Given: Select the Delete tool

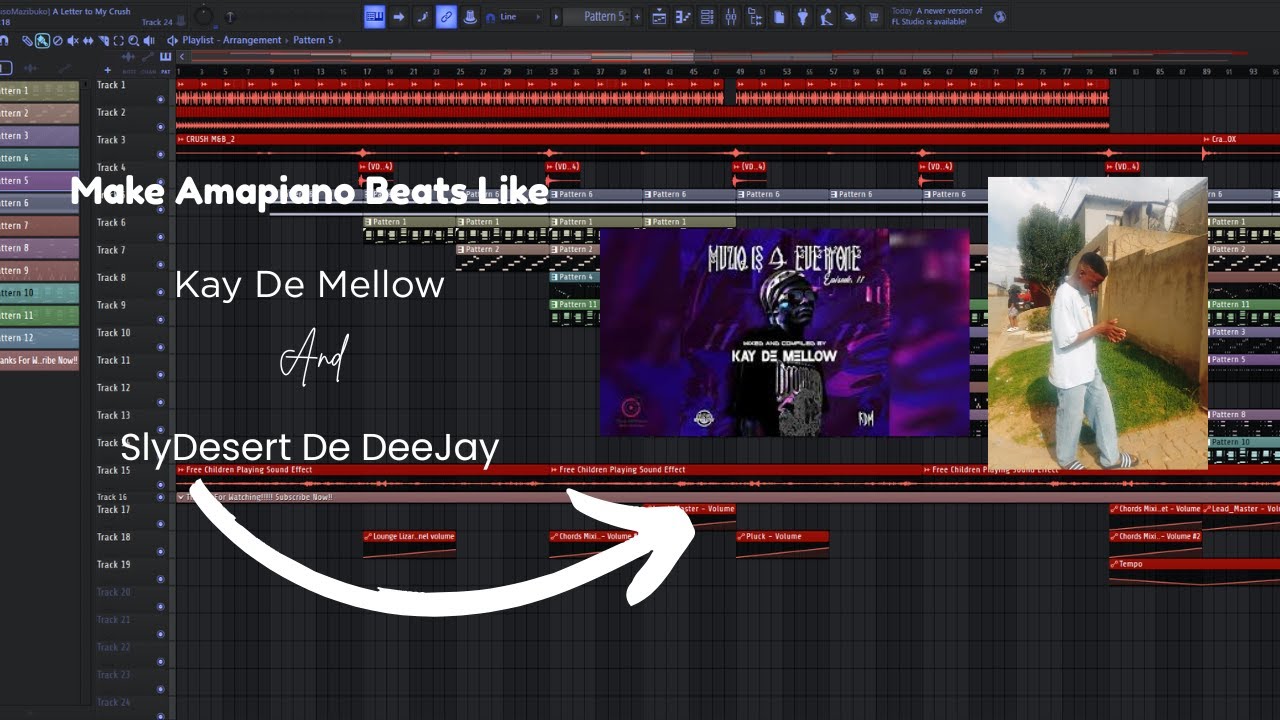Looking at the screenshot, I should [x=57, y=41].
